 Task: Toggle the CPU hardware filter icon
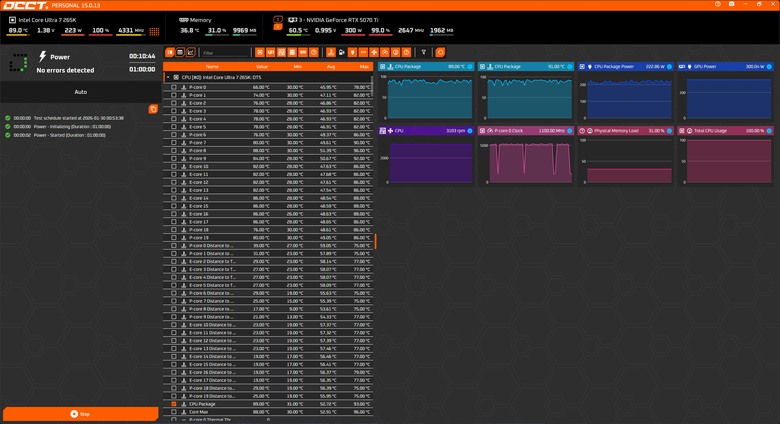coord(260,52)
